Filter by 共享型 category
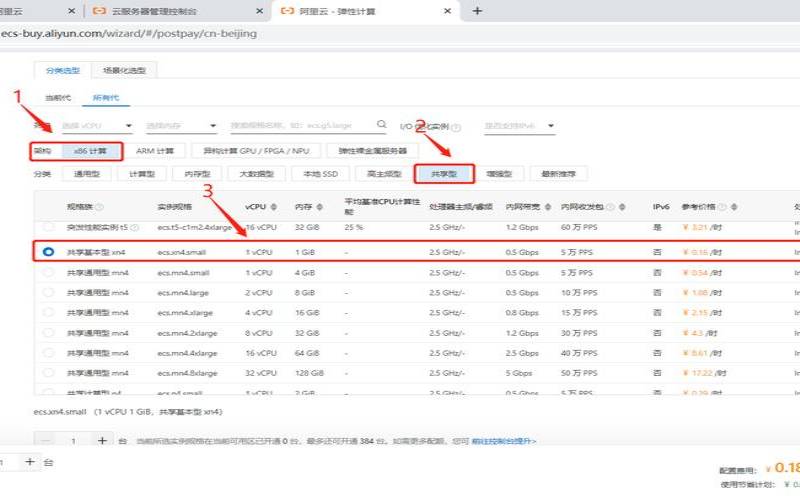 pos(444,174)
